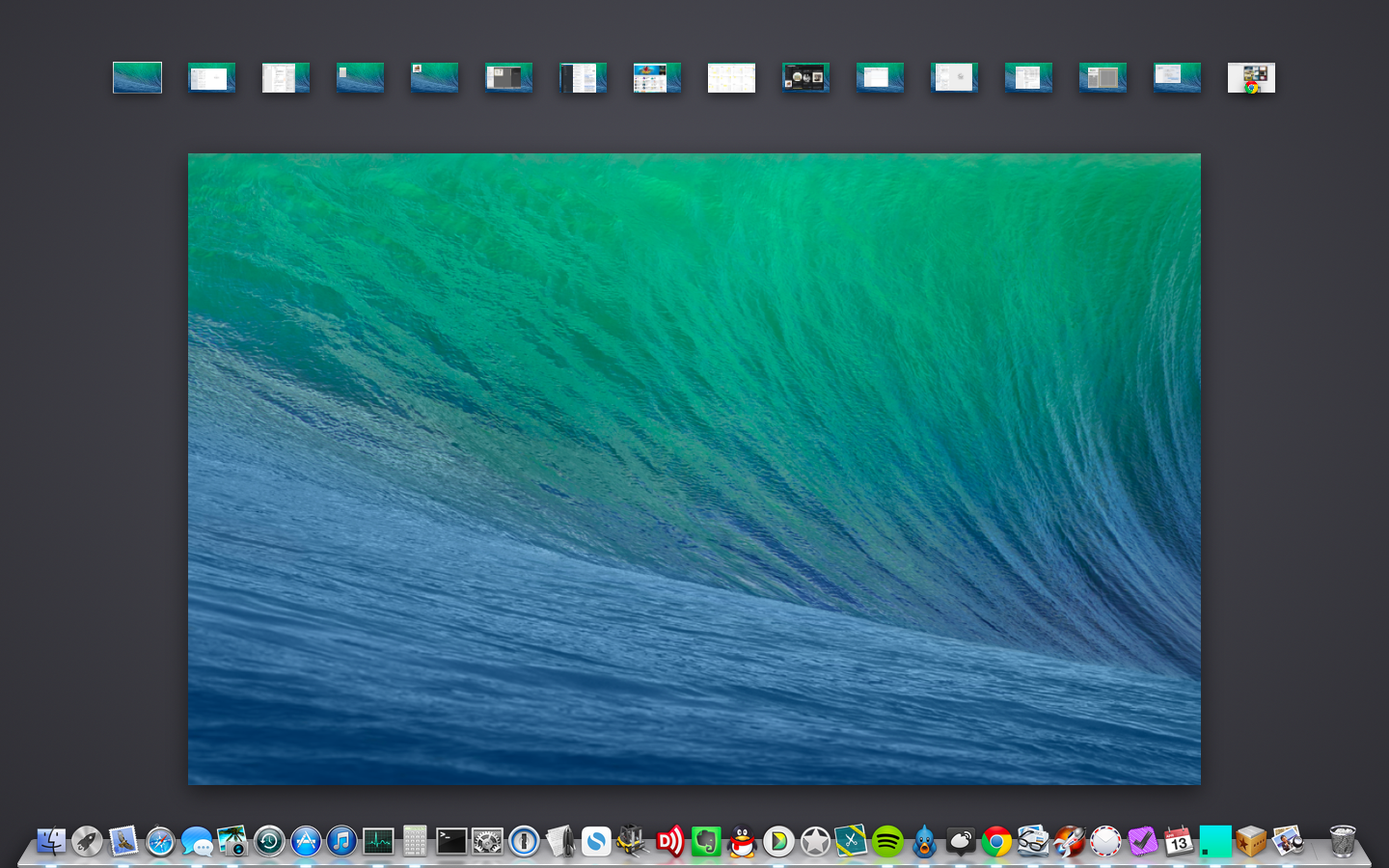Open the paper-and-pen writing app icon
The height and width of the screenshot is (868, 1389).
560,841
